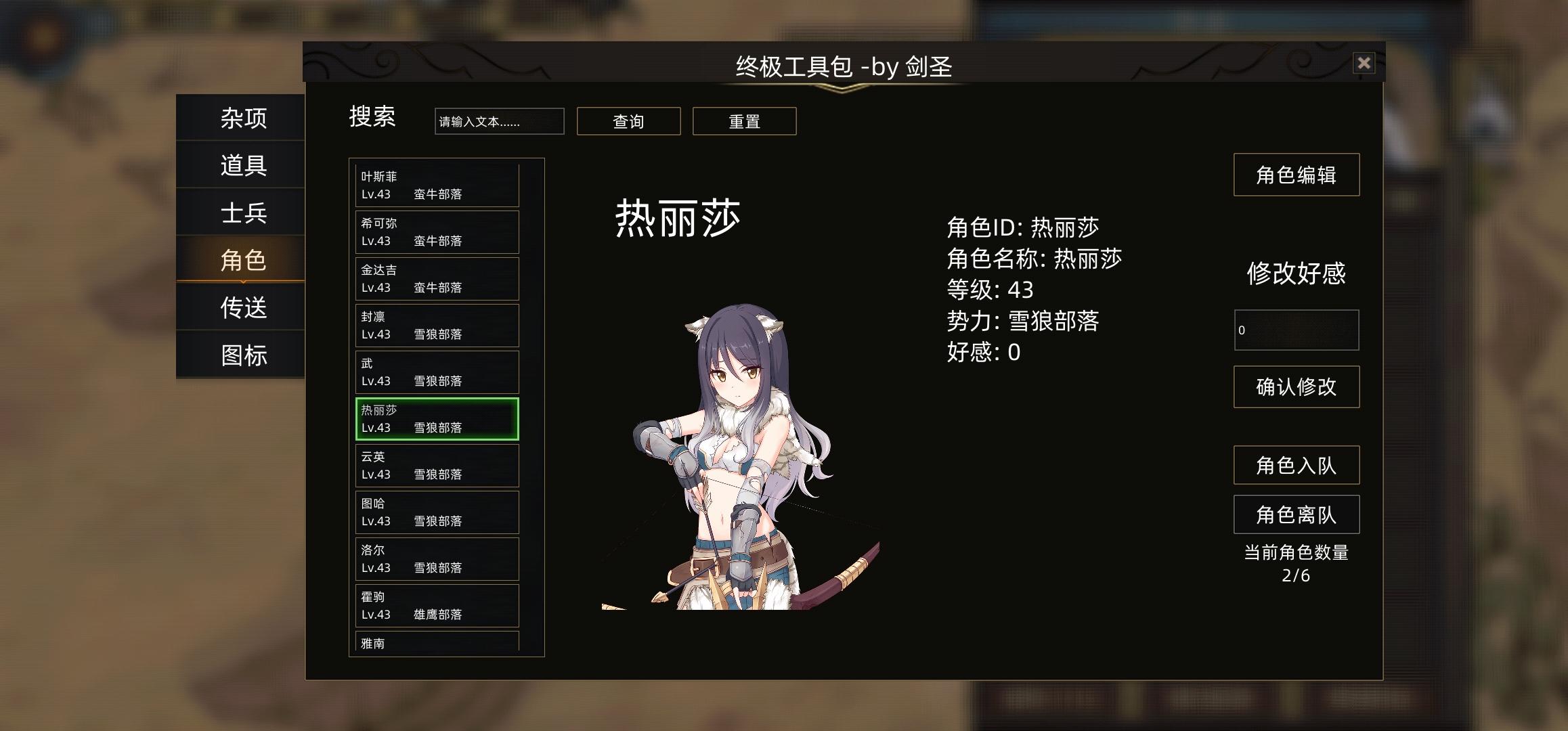Click the 重置 reset button
The height and width of the screenshot is (731, 1568).
coord(744,121)
